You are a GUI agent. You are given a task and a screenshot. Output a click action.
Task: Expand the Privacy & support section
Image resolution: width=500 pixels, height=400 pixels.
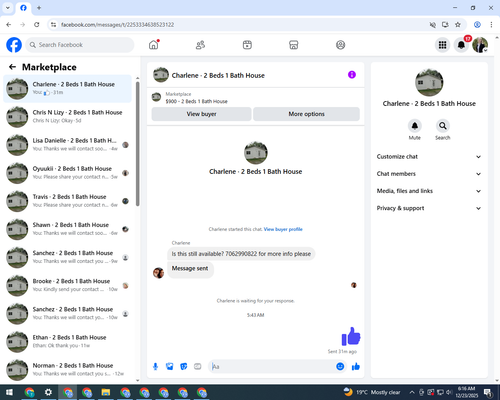(x=429, y=208)
